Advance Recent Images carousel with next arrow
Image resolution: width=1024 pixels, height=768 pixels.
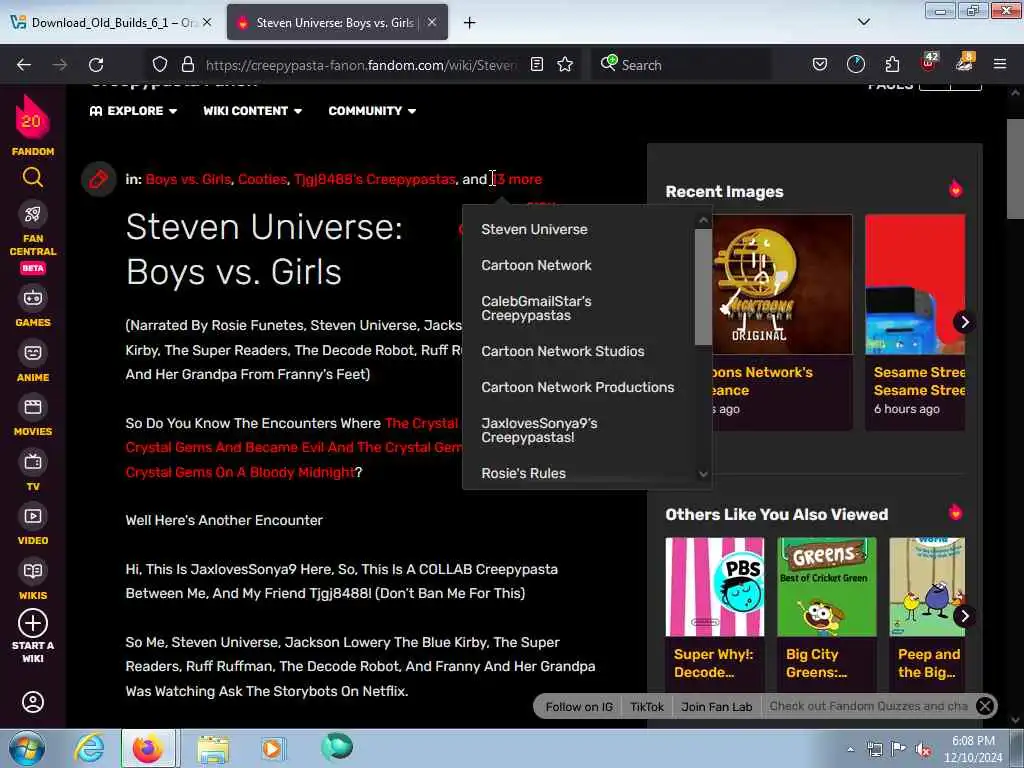[964, 322]
